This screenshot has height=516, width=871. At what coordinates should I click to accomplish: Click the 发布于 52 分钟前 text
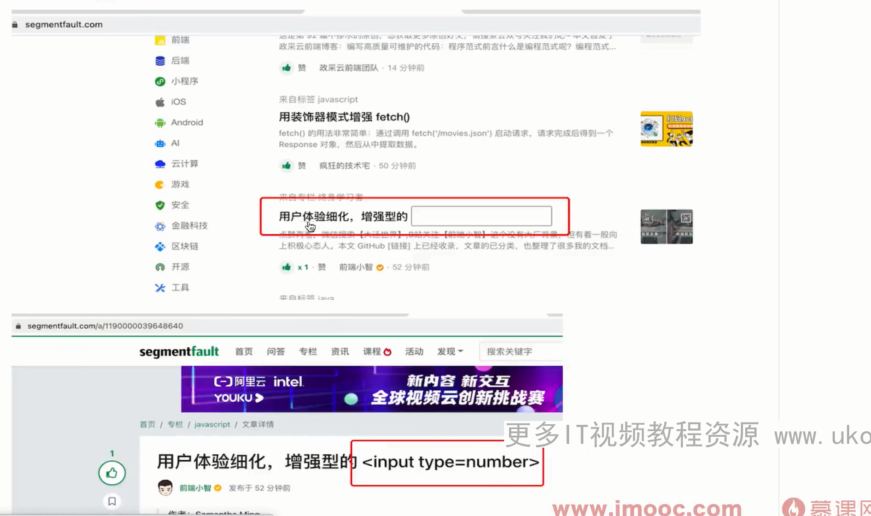click(259, 488)
